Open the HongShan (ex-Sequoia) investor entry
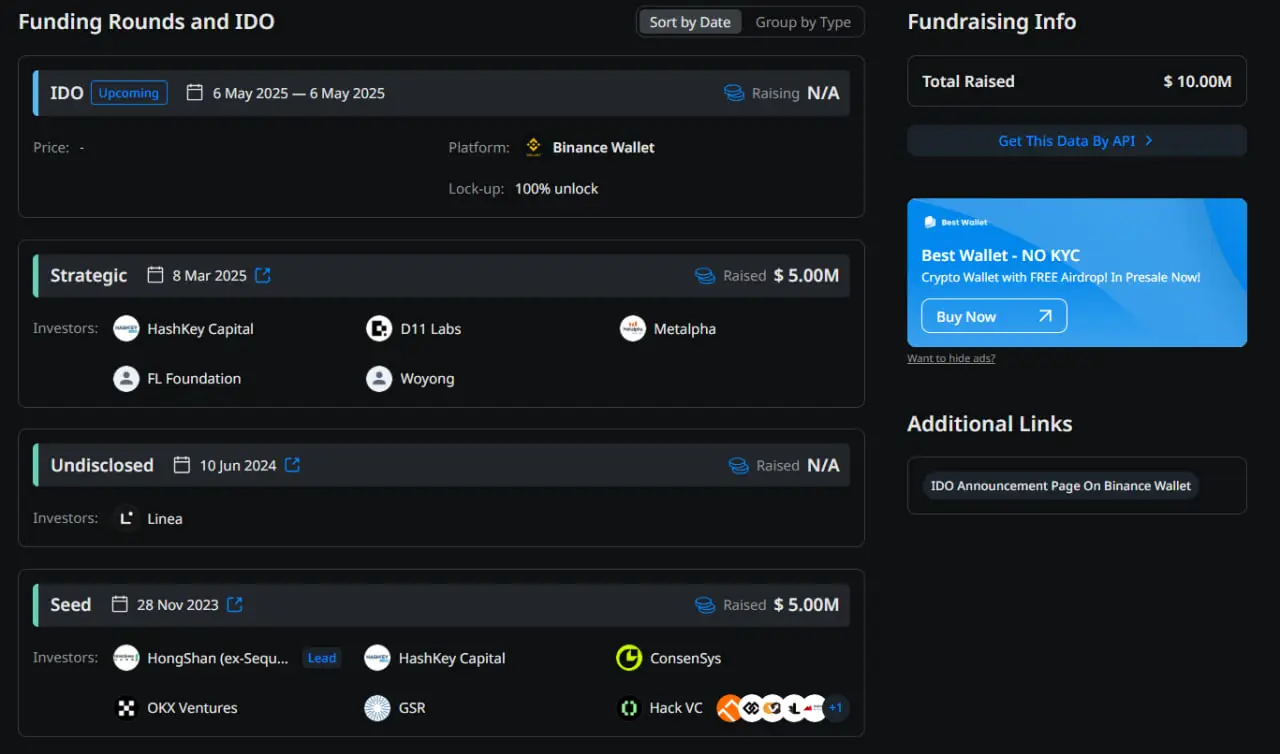 click(x=217, y=658)
